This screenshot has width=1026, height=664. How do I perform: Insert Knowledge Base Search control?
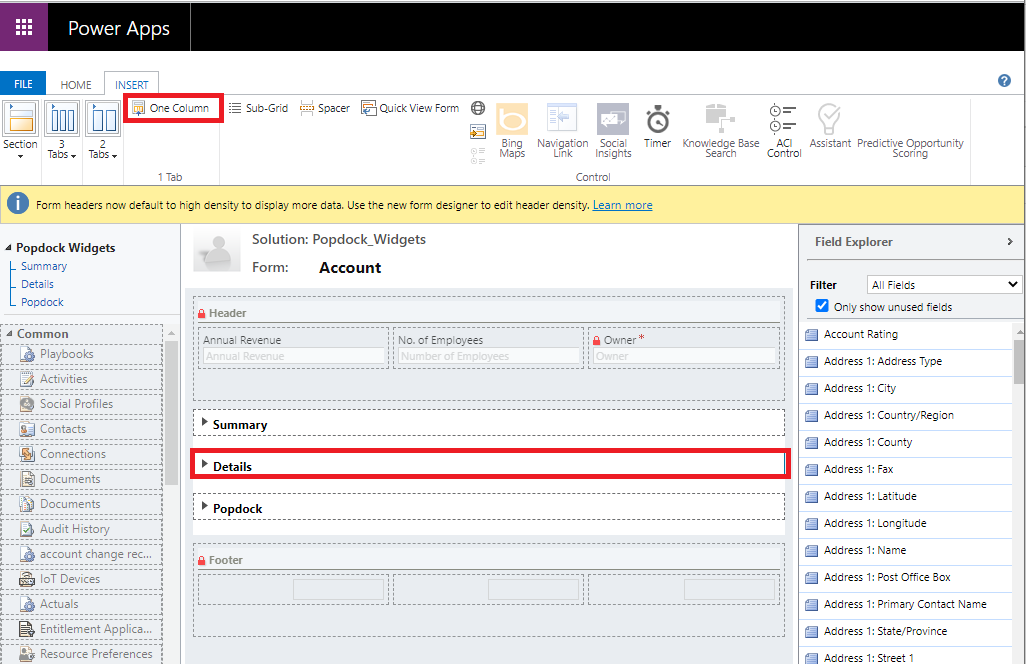click(x=720, y=130)
